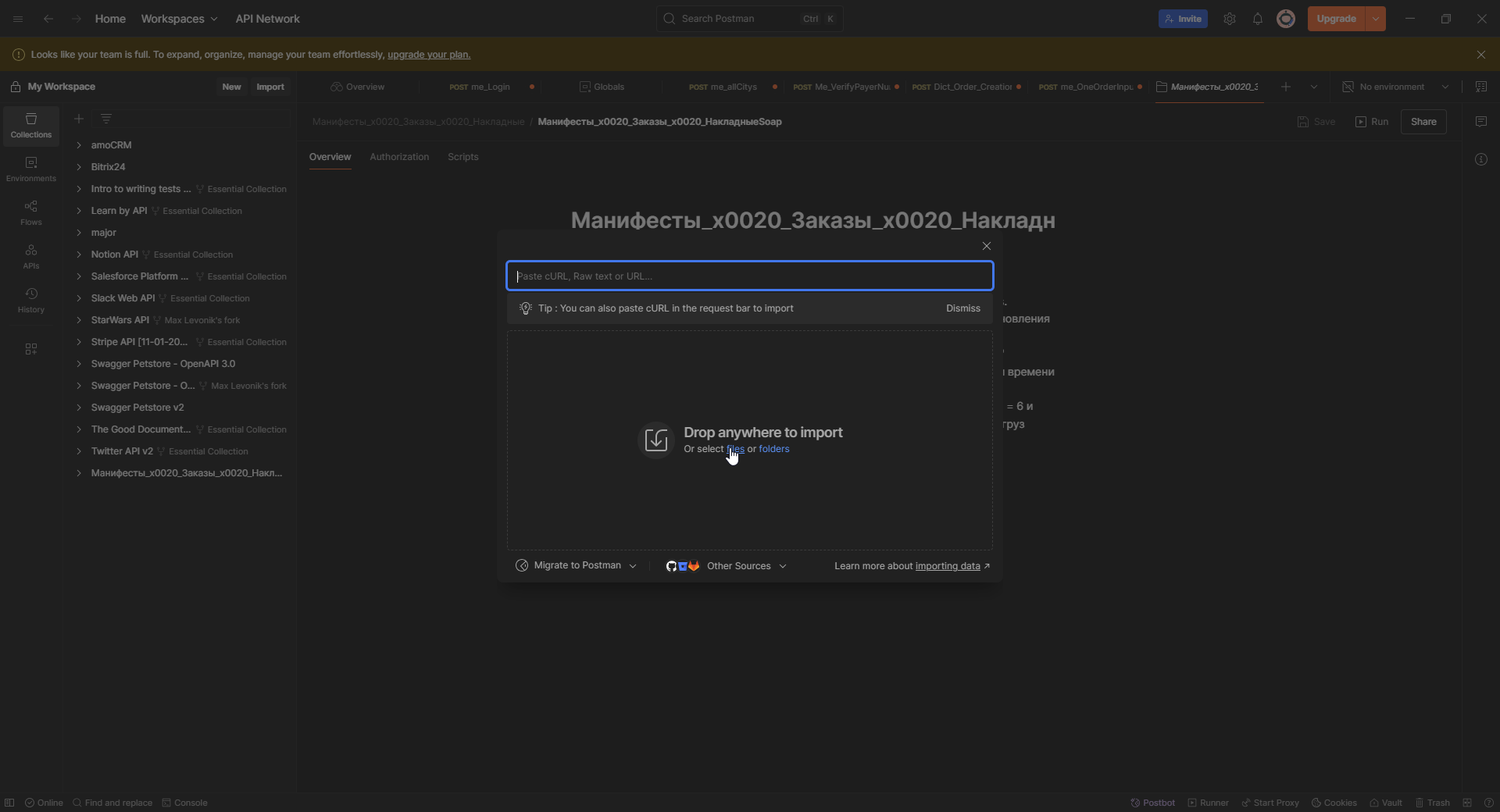Open a new tab with the plus icon
The width and height of the screenshot is (1500, 812).
pyautogui.click(x=1286, y=87)
